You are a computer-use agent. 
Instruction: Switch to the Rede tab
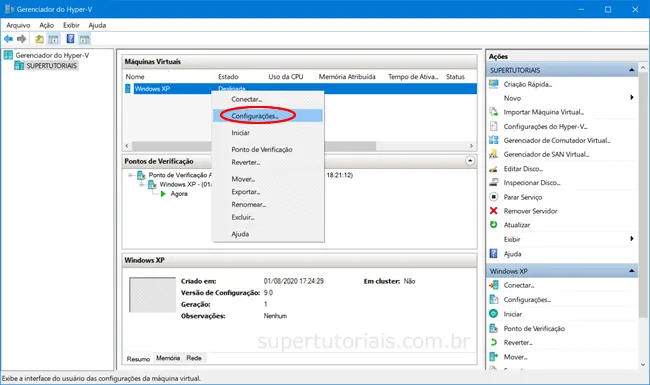pos(194,358)
